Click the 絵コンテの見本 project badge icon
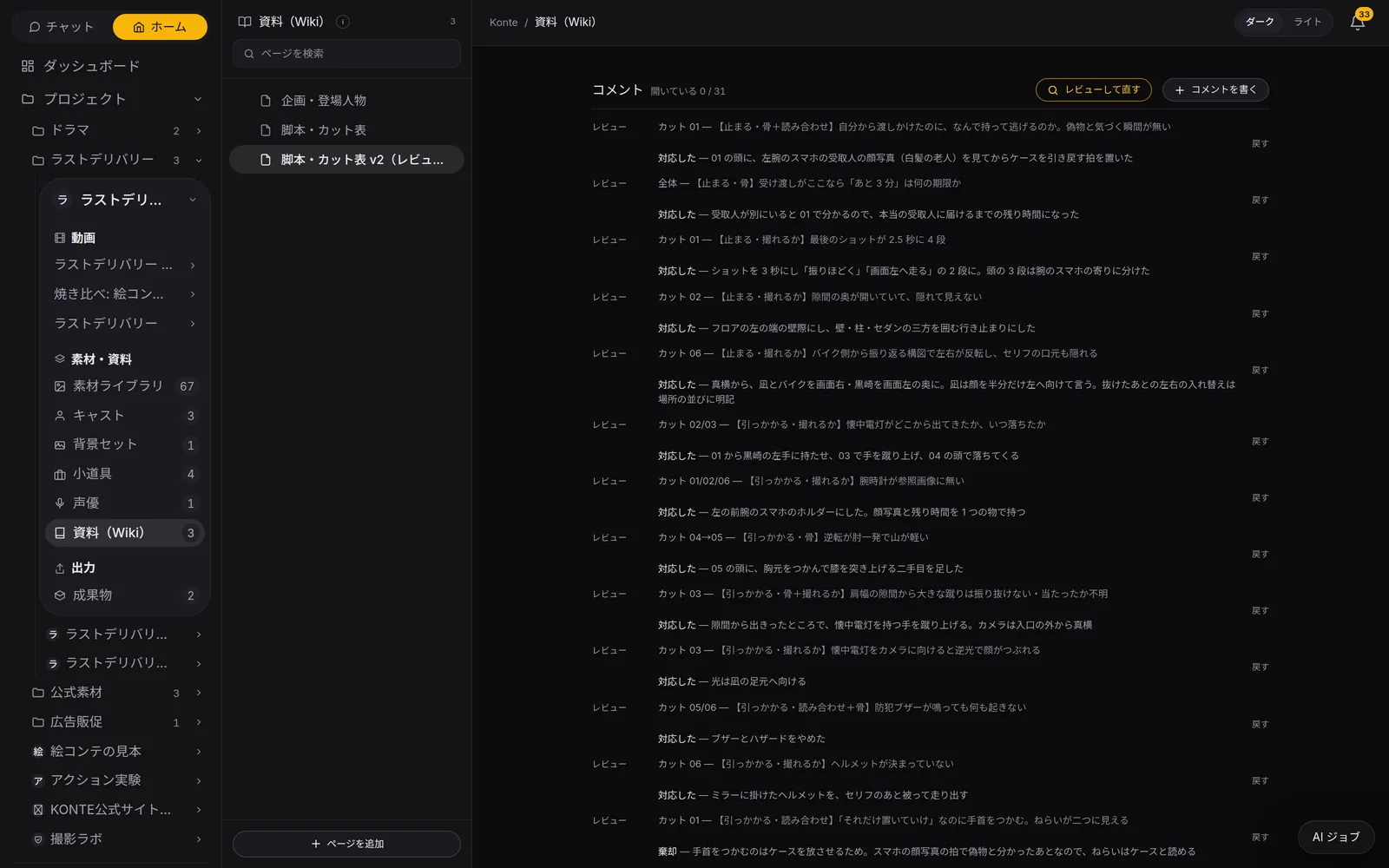 tap(38, 752)
